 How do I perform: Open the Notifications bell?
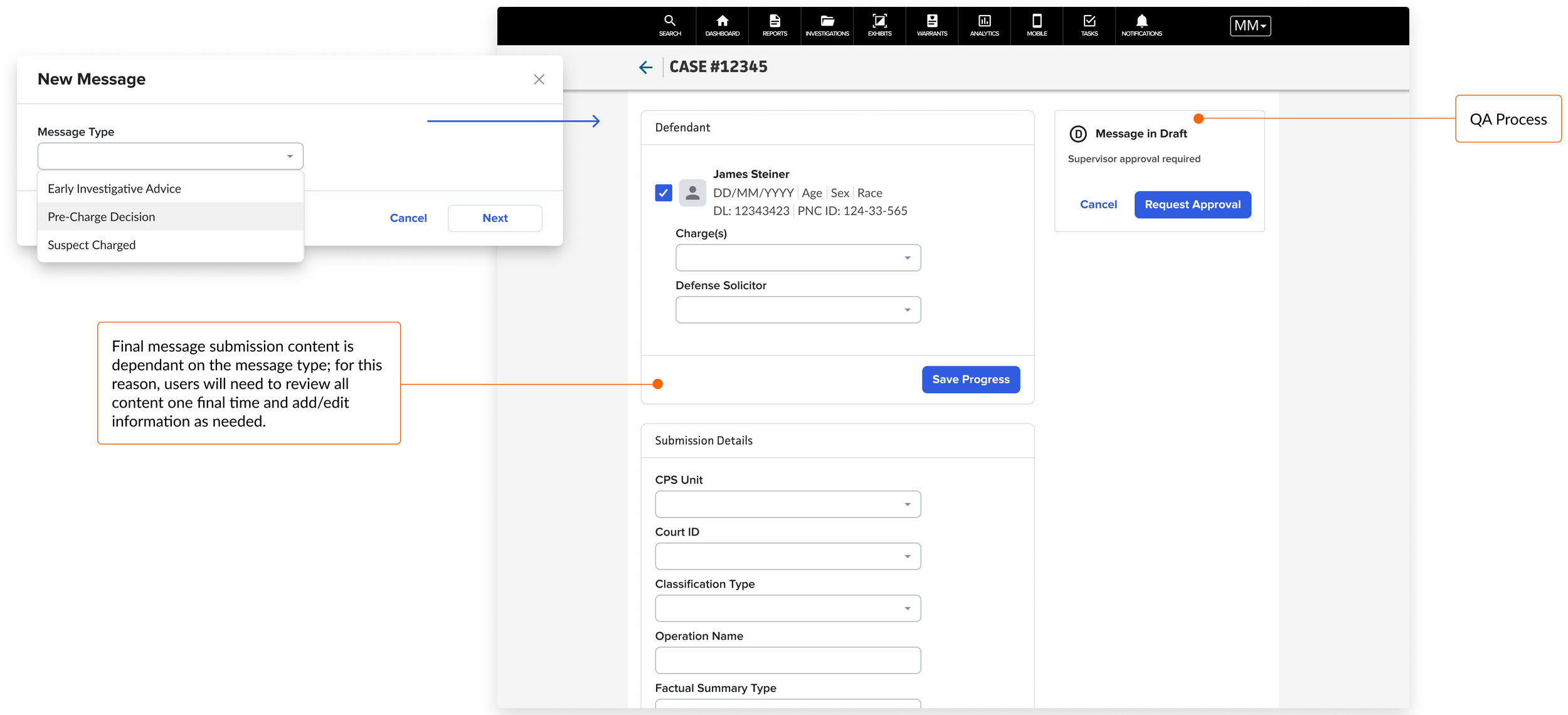[x=1142, y=25]
